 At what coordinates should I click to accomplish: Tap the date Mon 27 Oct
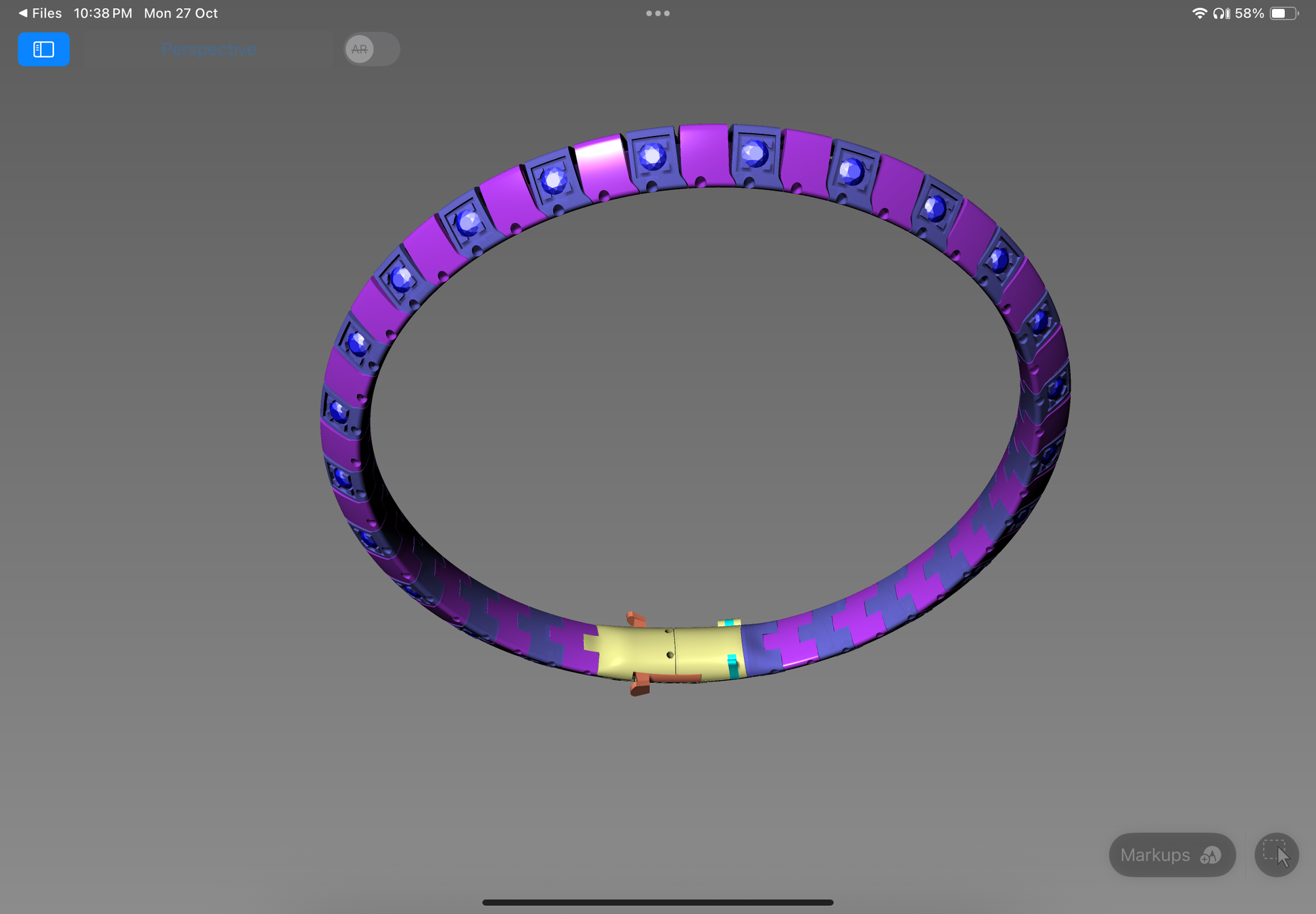pyautogui.click(x=181, y=13)
